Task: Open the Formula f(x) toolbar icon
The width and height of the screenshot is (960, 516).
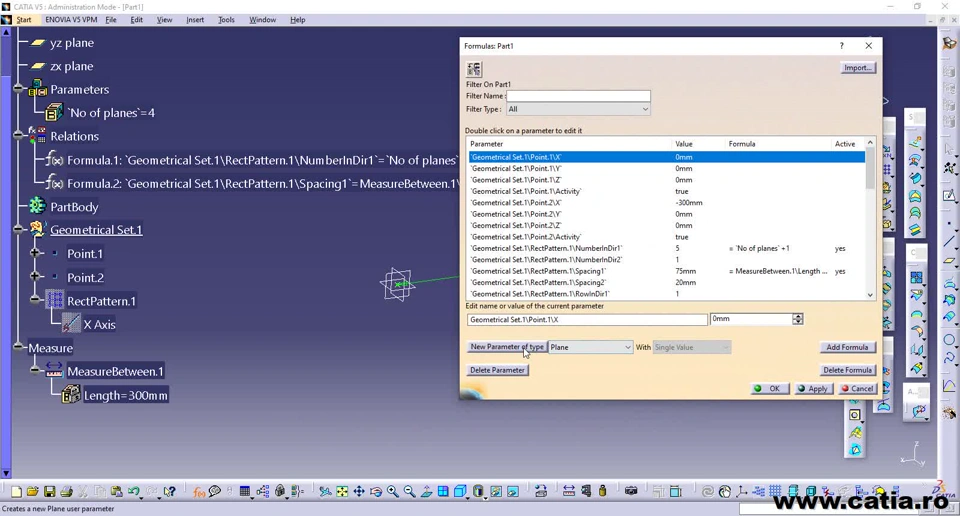Action: (199, 492)
